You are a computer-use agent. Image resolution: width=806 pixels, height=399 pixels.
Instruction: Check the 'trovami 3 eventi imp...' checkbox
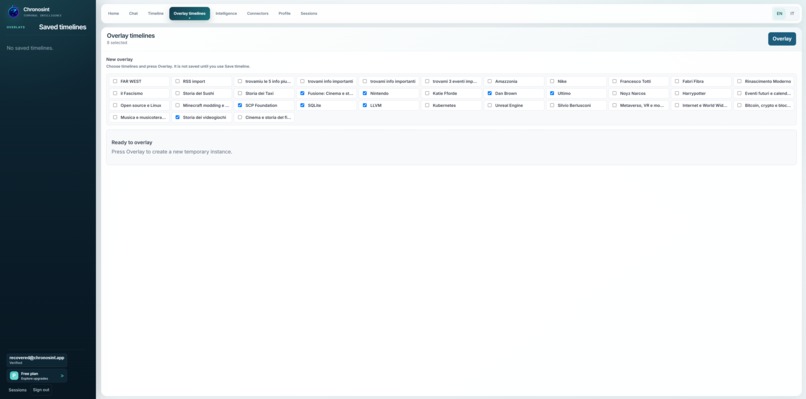427,81
